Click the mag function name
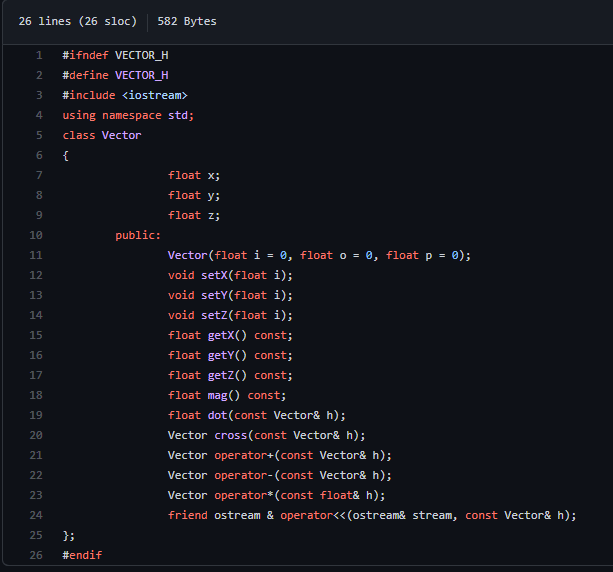Screen dimensions: 613x572 click(x=217, y=395)
